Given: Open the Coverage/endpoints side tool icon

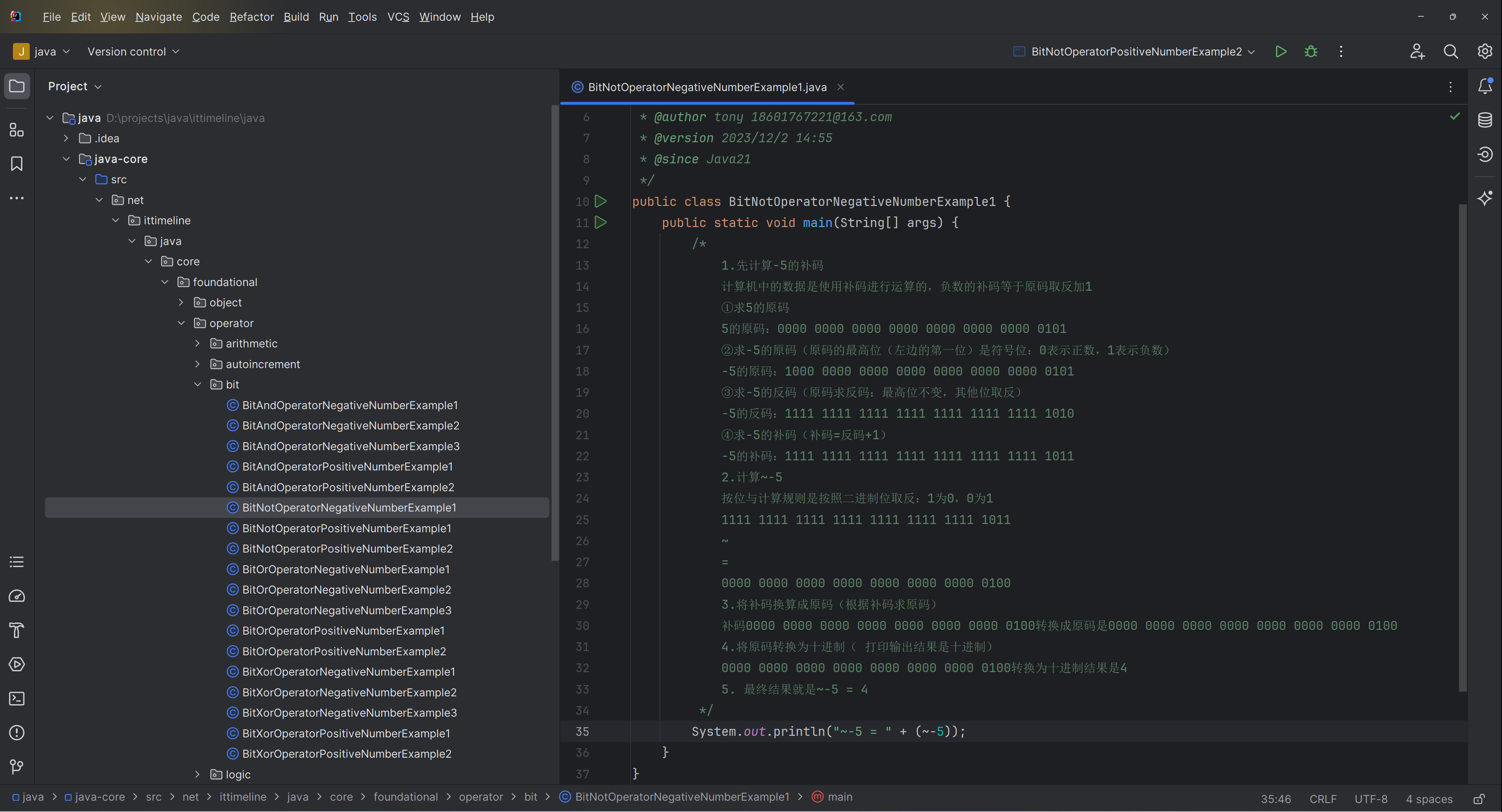Looking at the screenshot, I should [x=1484, y=154].
